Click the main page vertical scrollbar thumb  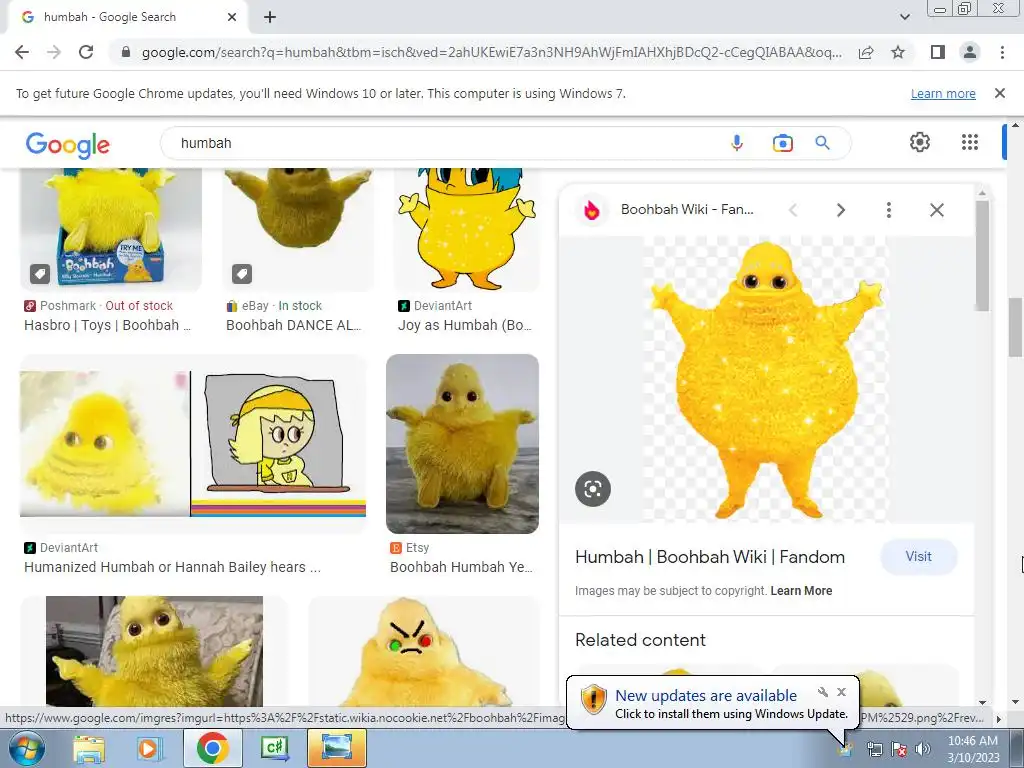coord(1015,327)
